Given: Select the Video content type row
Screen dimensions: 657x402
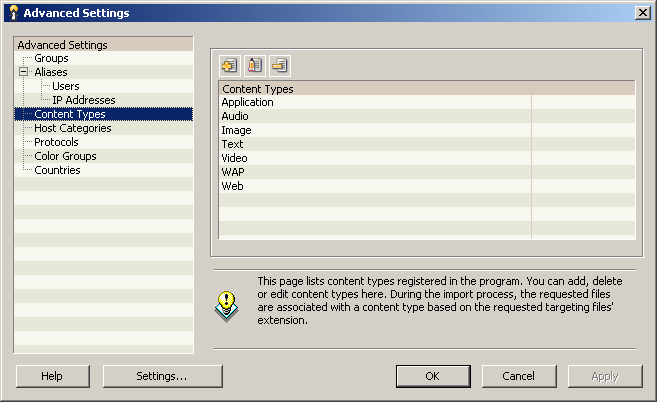Looking at the screenshot, I should click(x=235, y=158).
